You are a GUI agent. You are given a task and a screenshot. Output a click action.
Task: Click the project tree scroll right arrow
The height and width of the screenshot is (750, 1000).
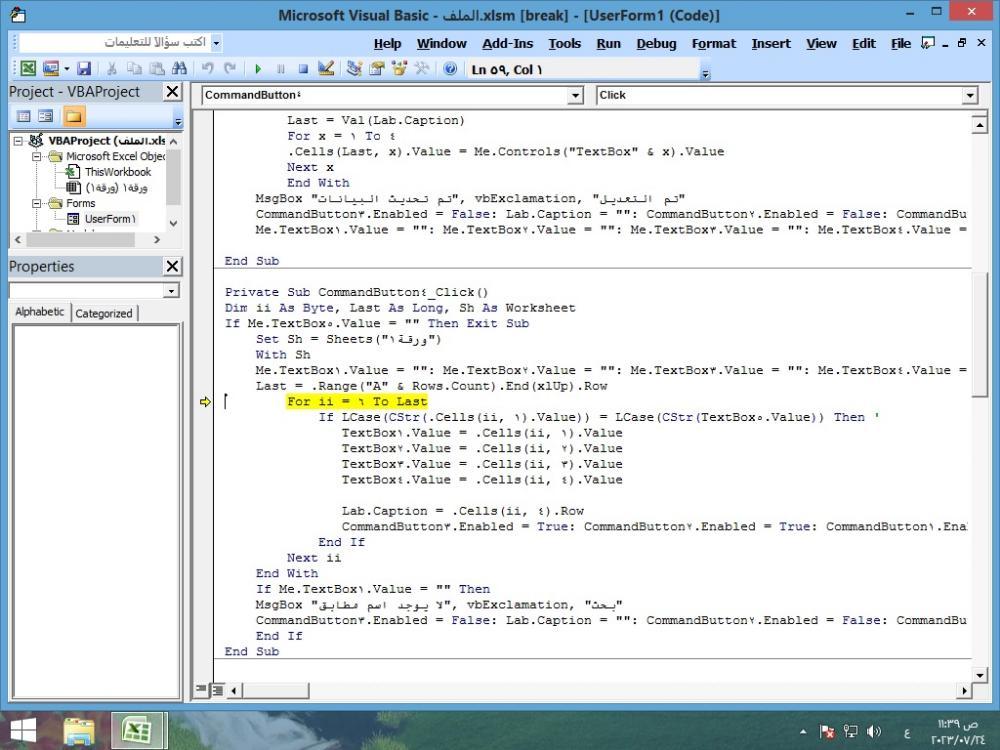(x=157, y=240)
